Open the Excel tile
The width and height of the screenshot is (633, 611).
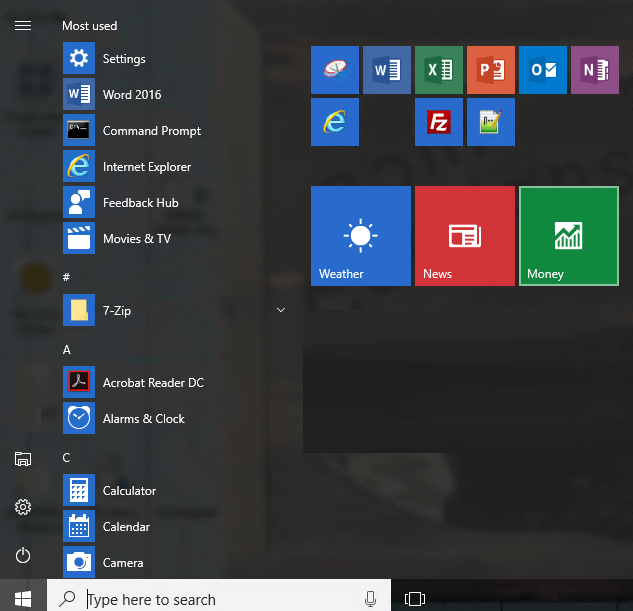tap(439, 70)
